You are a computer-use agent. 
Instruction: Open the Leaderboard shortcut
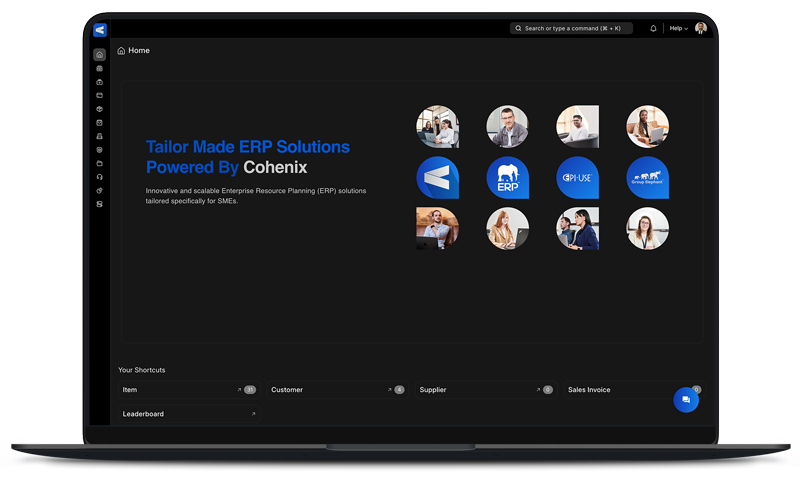[189, 414]
